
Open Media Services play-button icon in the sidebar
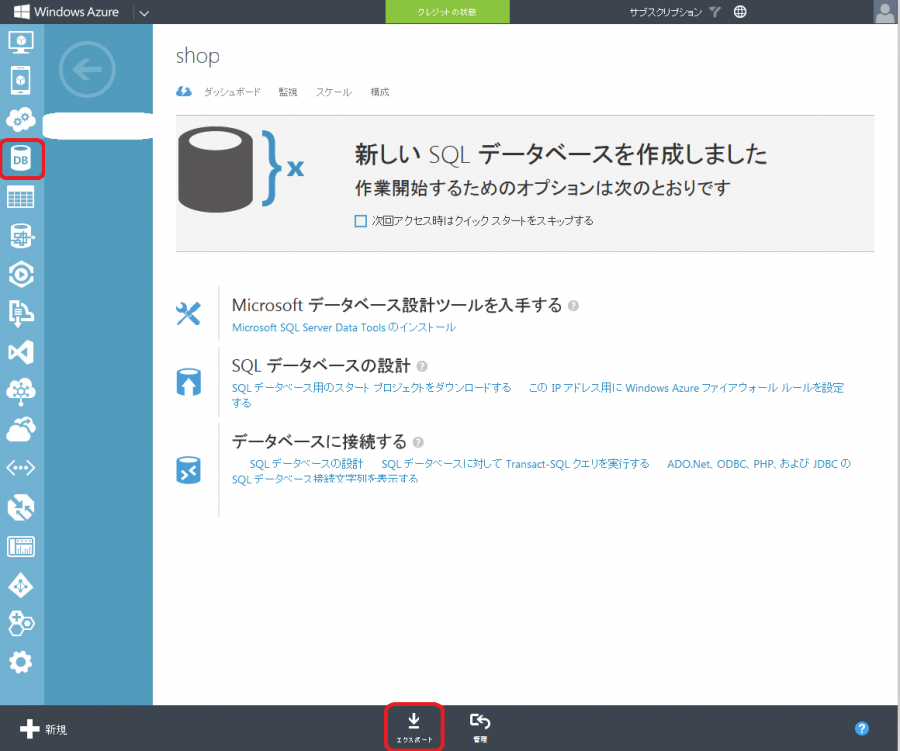coord(21,274)
